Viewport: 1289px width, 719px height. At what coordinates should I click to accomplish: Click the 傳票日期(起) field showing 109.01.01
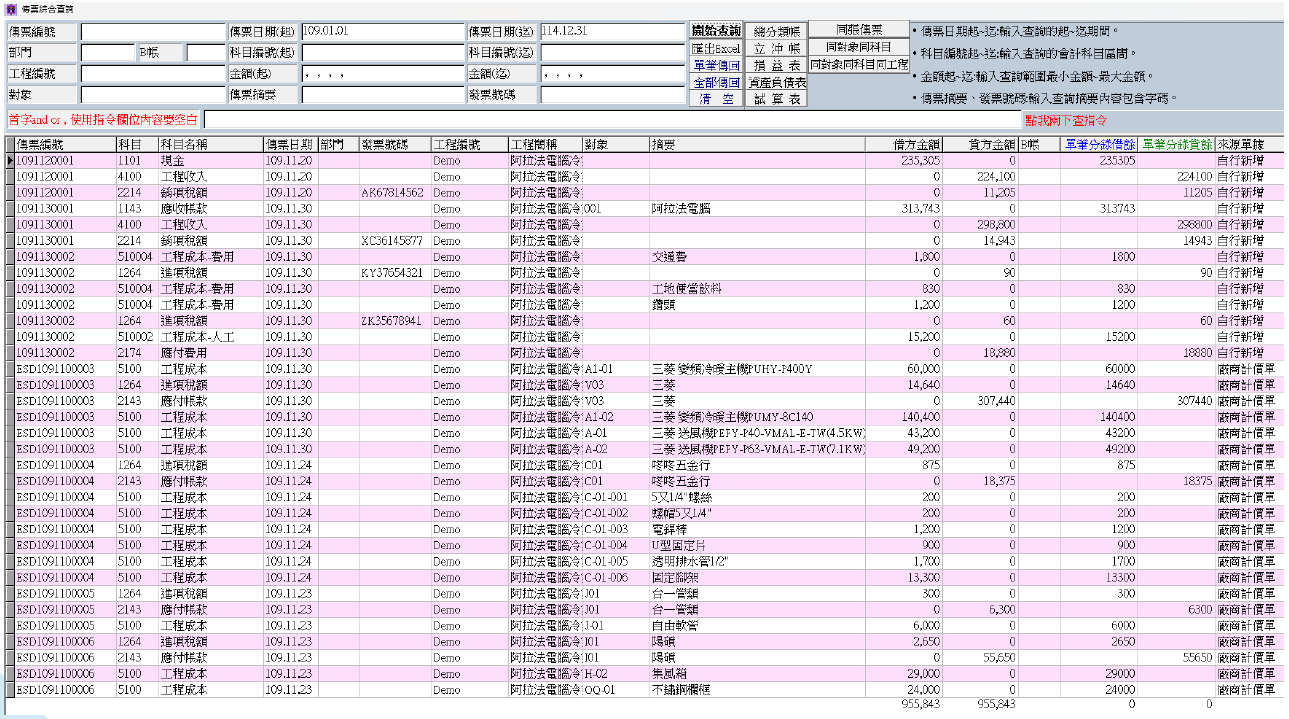click(382, 32)
